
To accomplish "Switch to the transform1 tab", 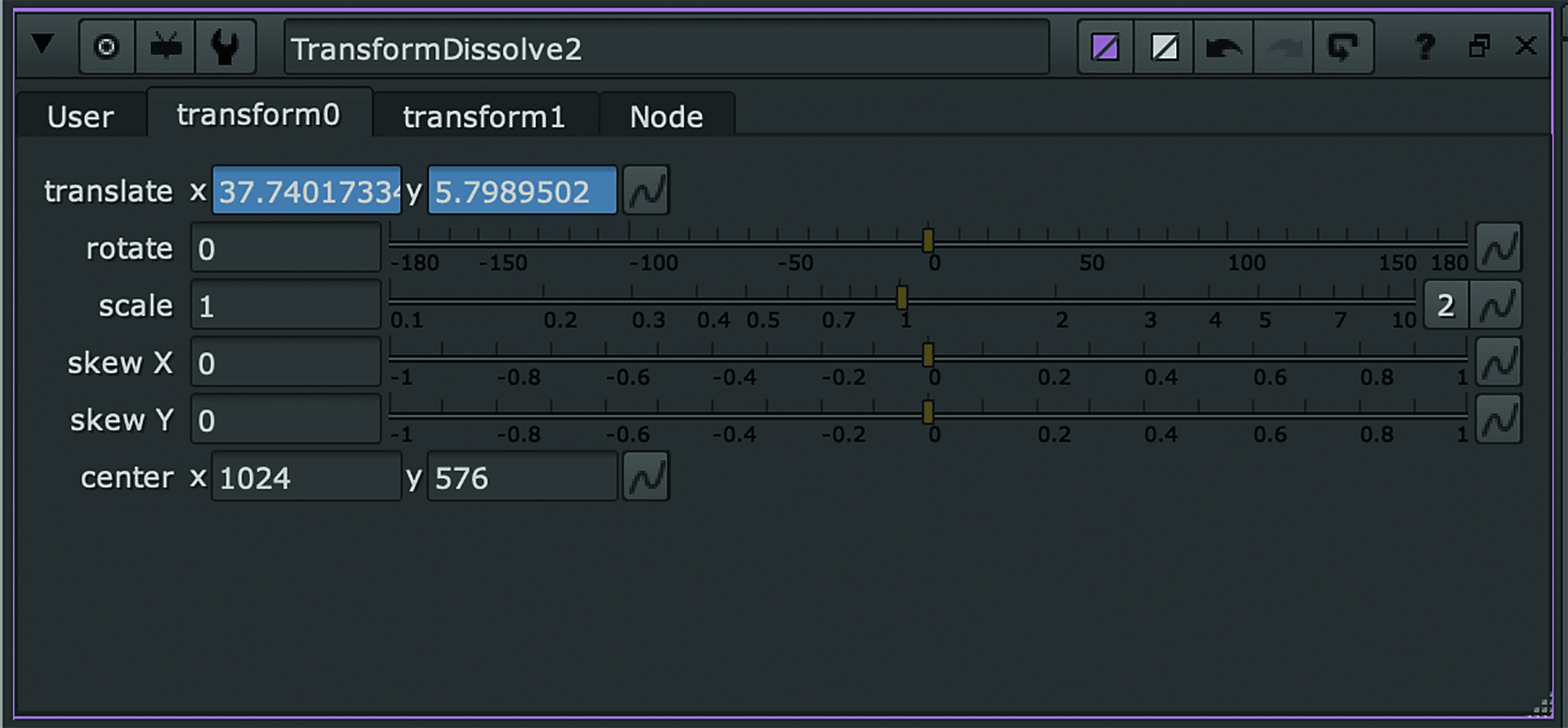I will [x=483, y=115].
